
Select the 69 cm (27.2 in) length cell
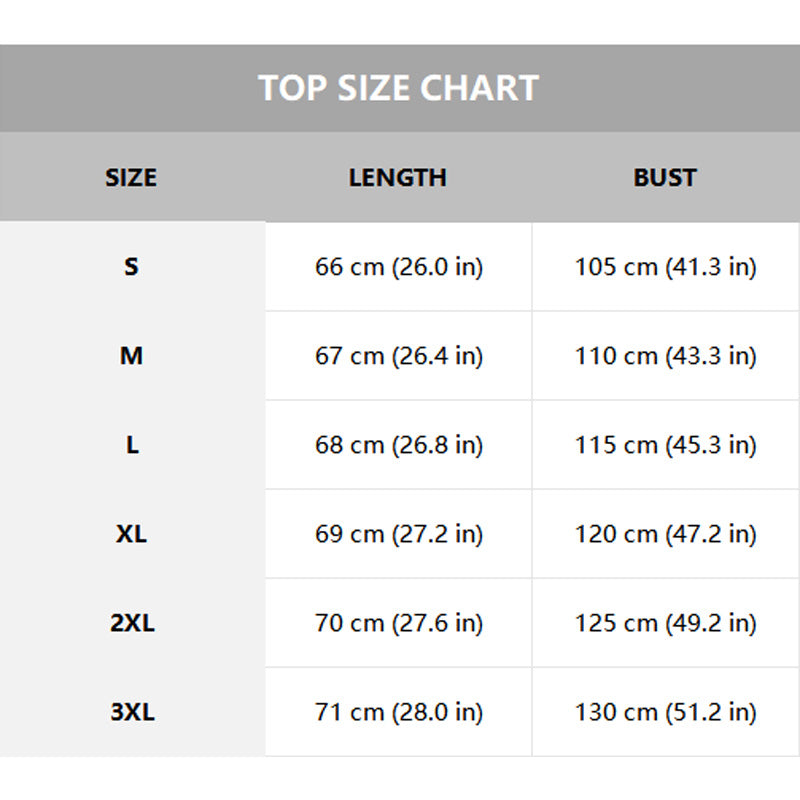pos(398,534)
